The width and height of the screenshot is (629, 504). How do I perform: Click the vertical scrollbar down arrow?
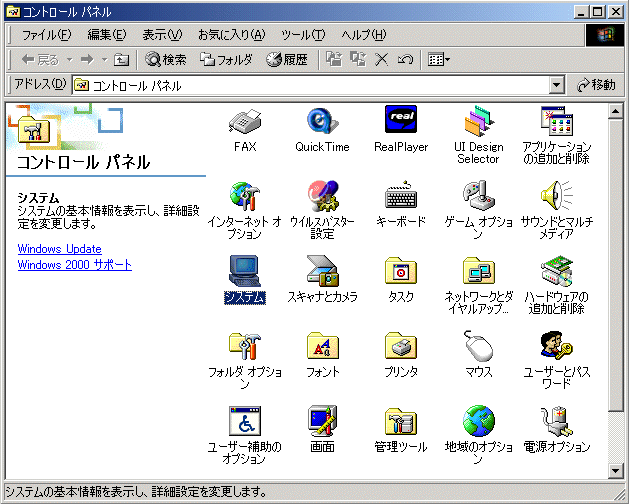pyautogui.click(x=615, y=468)
